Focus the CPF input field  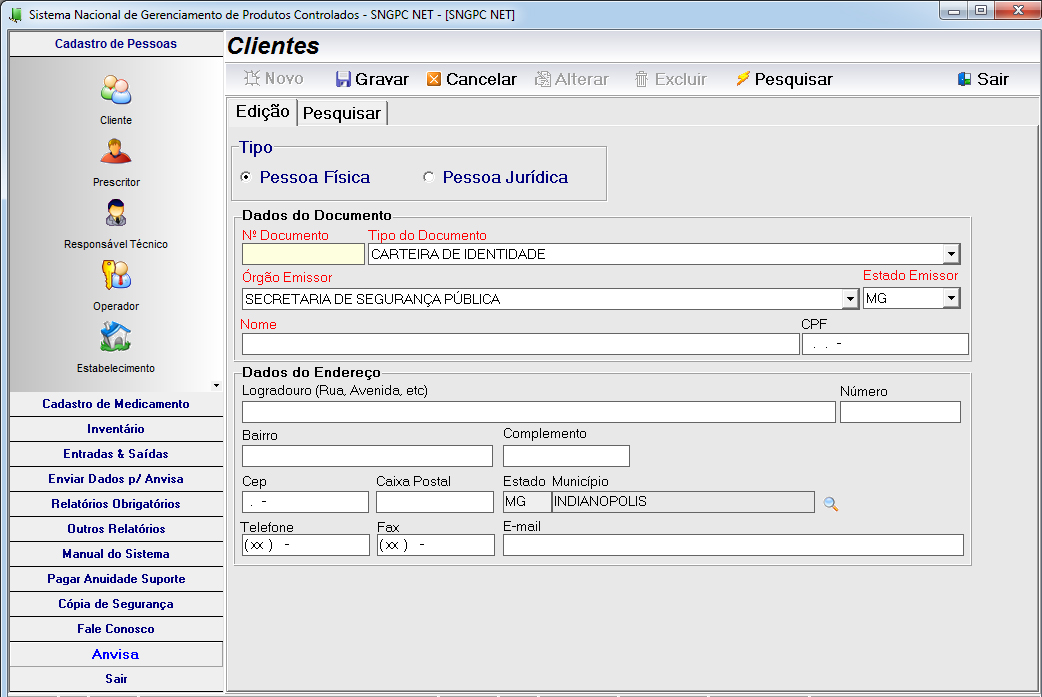pos(885,344)
